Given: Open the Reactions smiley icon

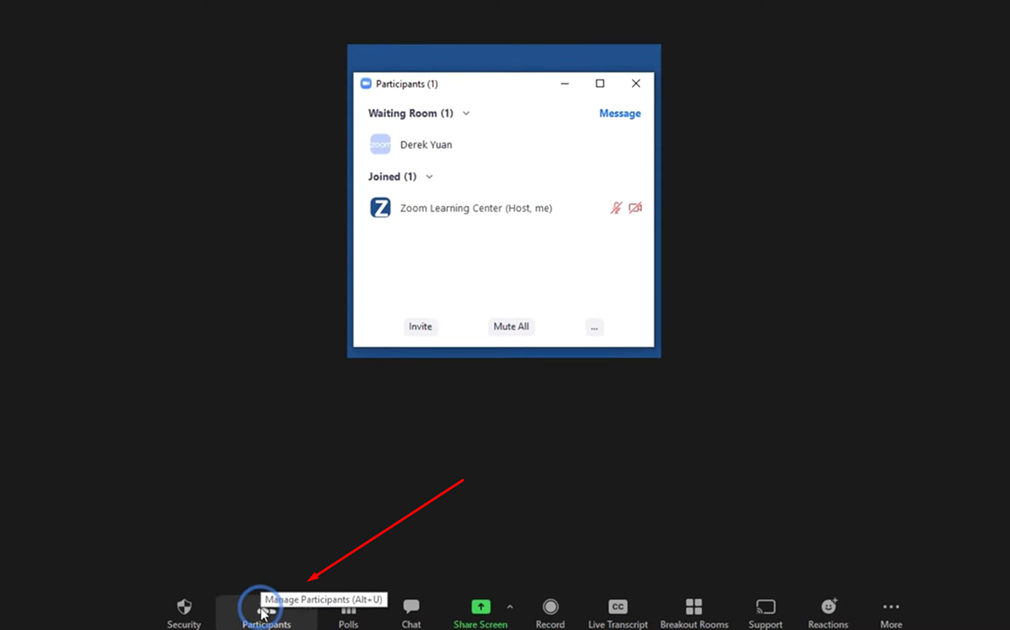Looking at the screenshot, I should pyautogui.click(x=828, y=607).
